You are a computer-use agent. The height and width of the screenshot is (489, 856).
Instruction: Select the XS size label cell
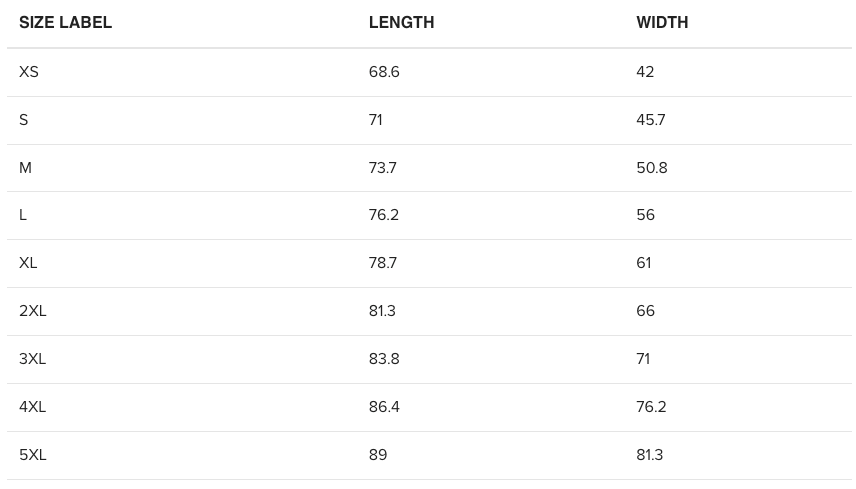tap(29, 72)
